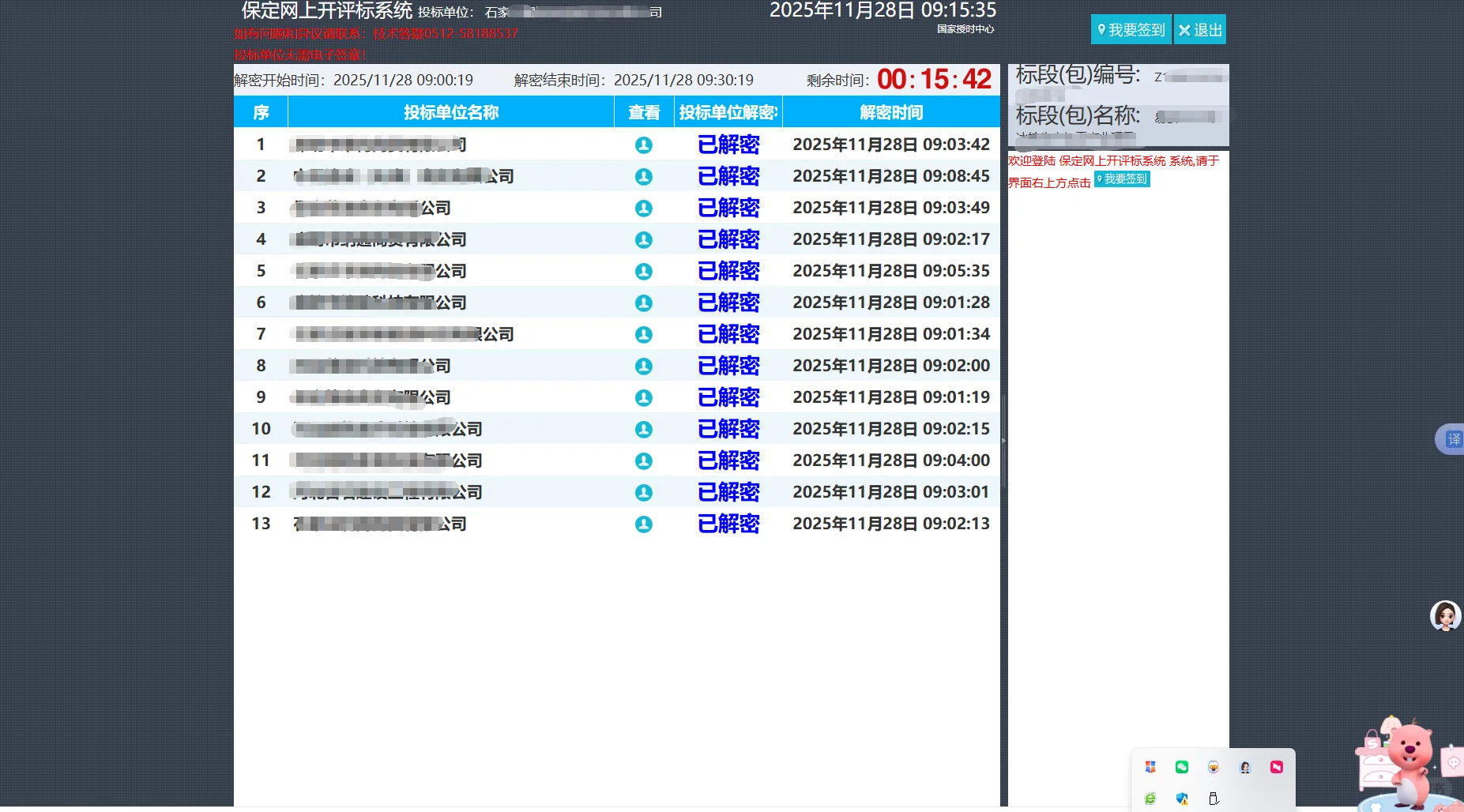Open WeChat from the system tray
The image size is (1464, 812).
click(1182, 767)
